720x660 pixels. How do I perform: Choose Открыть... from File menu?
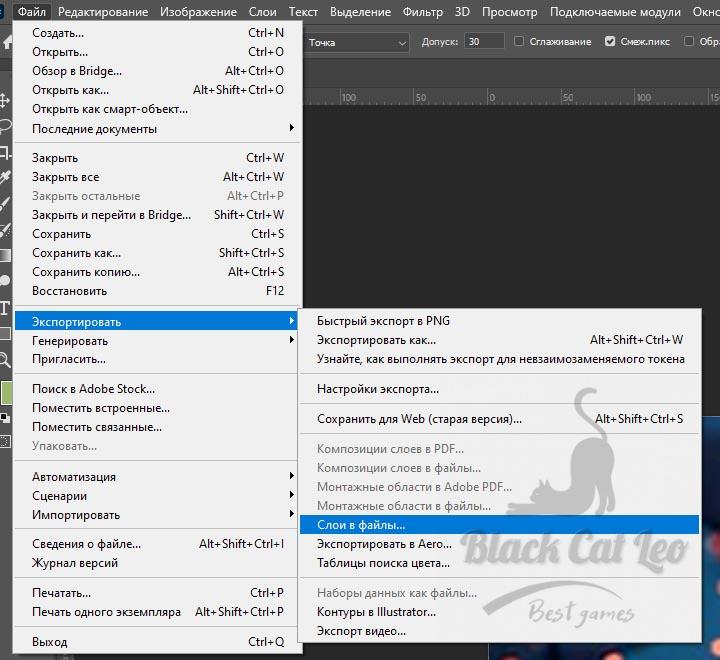[157, 51]
